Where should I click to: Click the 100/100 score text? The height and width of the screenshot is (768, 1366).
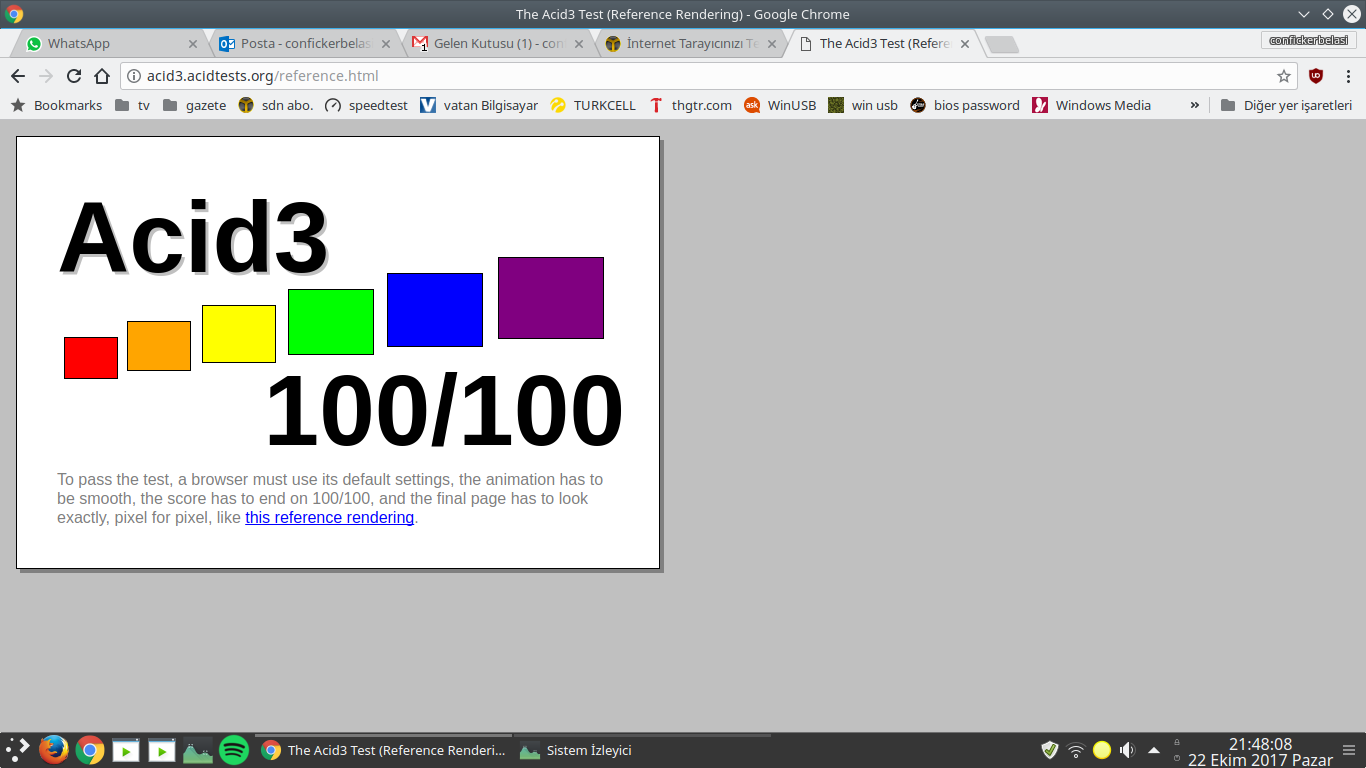pos(444,411)
